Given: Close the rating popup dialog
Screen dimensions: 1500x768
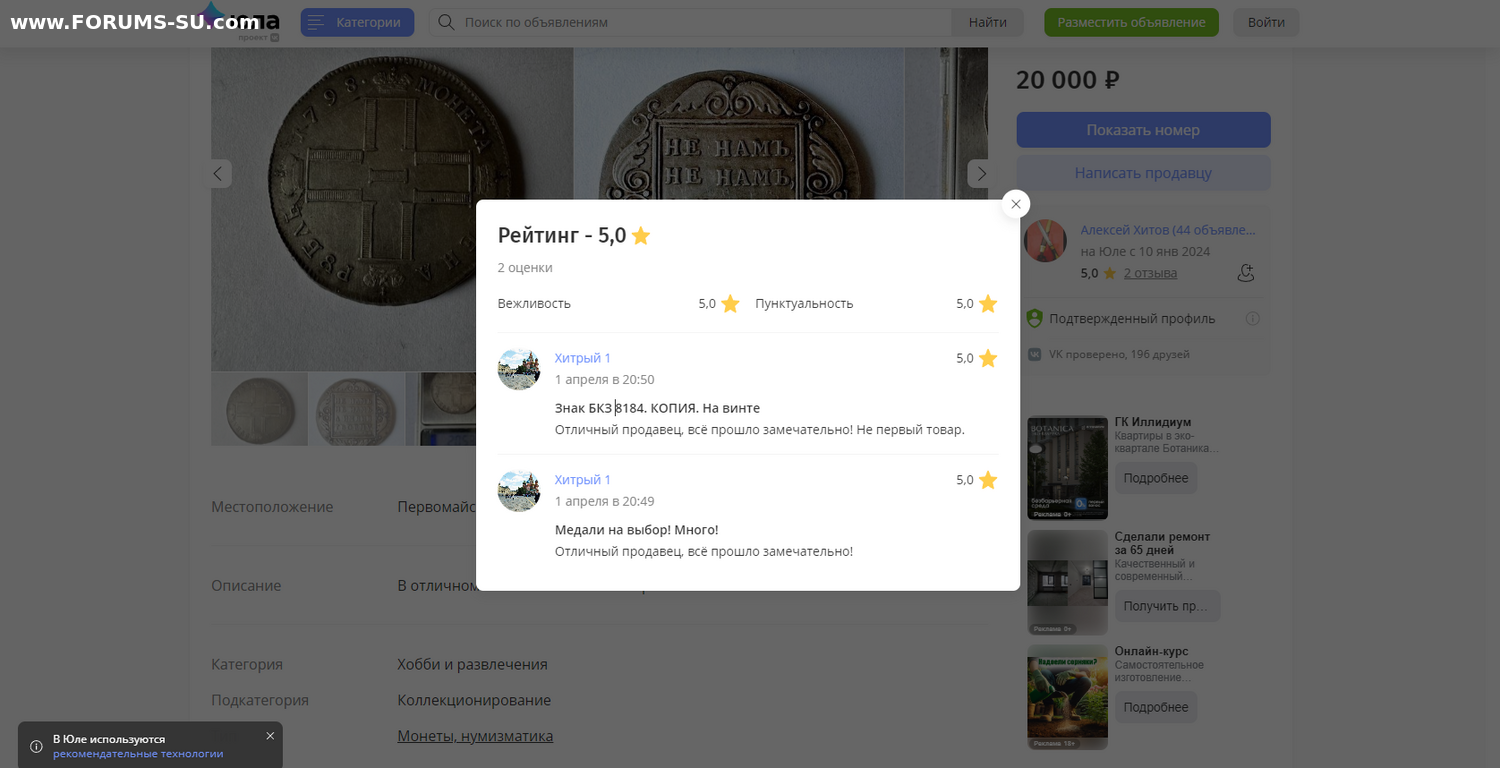Looking at the screenshot, I should (1015, 204).
